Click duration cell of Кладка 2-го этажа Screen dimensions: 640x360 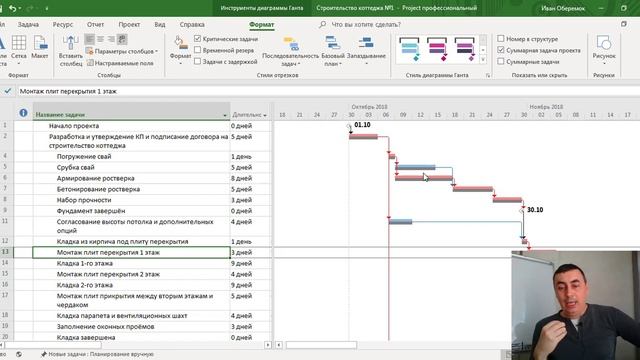(250, 285)
